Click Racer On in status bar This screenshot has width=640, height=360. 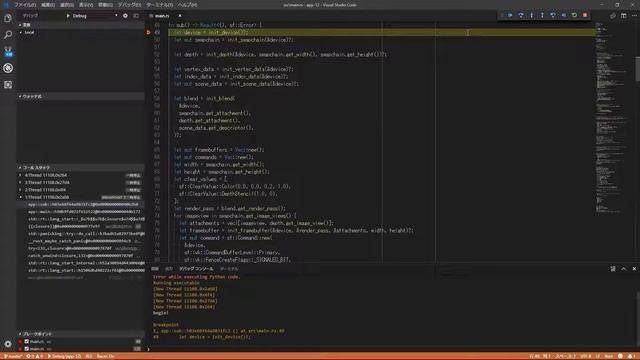click(106, 356)
